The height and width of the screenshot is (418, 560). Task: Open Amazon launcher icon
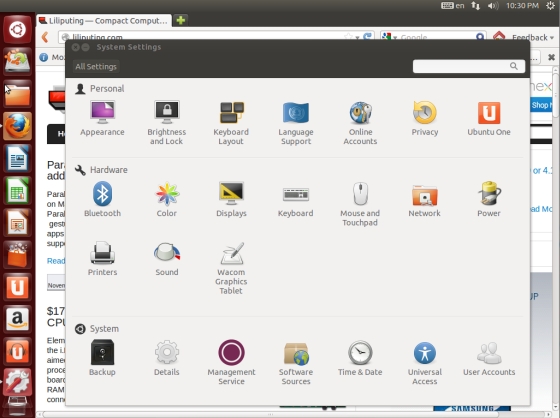pyautogui.click(x=17, y=319)
